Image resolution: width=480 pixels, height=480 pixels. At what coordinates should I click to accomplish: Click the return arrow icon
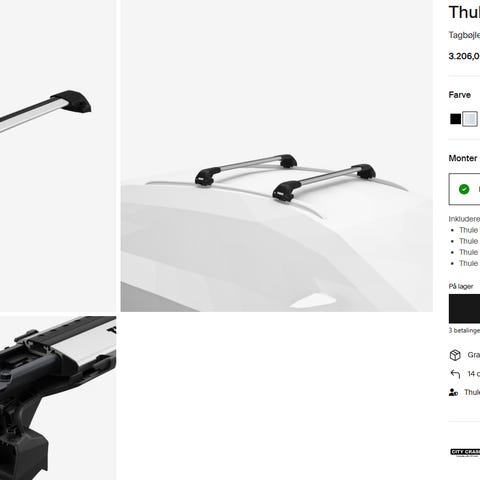455,374
